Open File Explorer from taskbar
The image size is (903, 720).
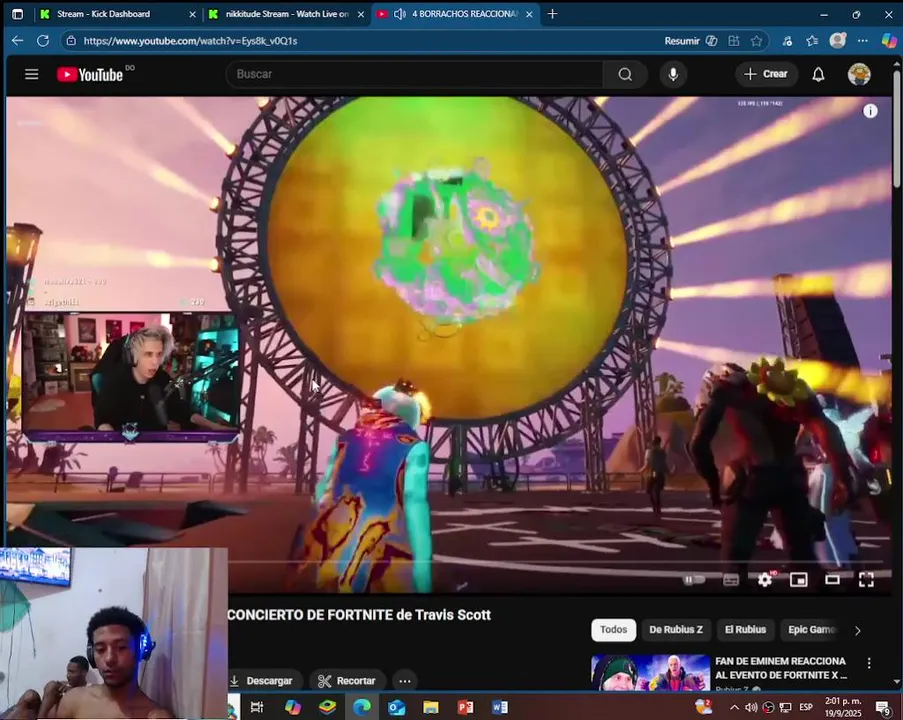point(431,707)
